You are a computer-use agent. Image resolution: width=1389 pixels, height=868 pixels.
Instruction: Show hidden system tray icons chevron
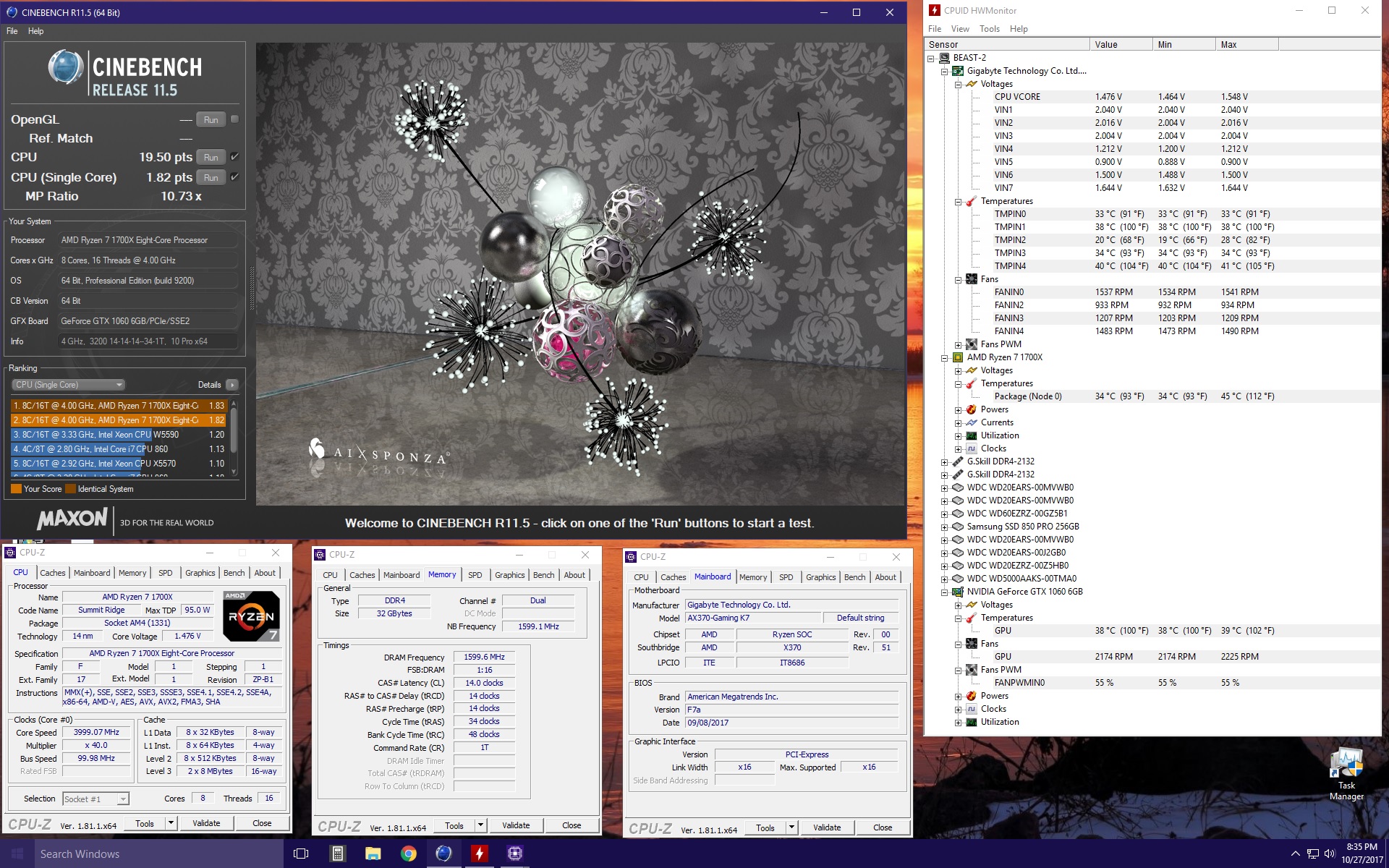pyautogui.click(x=1295, y=854)
